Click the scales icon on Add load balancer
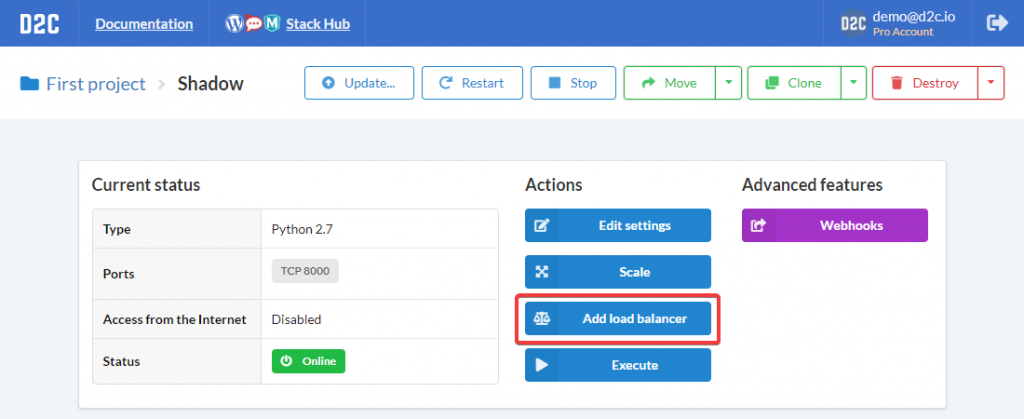The height and width of the screenshot is (419, 1024). pyautogui.click(x=541, y=318)
